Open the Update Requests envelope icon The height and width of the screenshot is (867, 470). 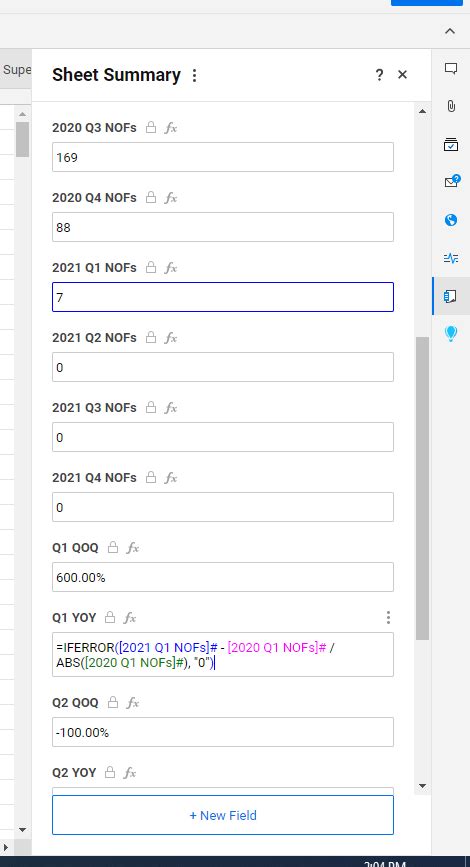[452, 181]
